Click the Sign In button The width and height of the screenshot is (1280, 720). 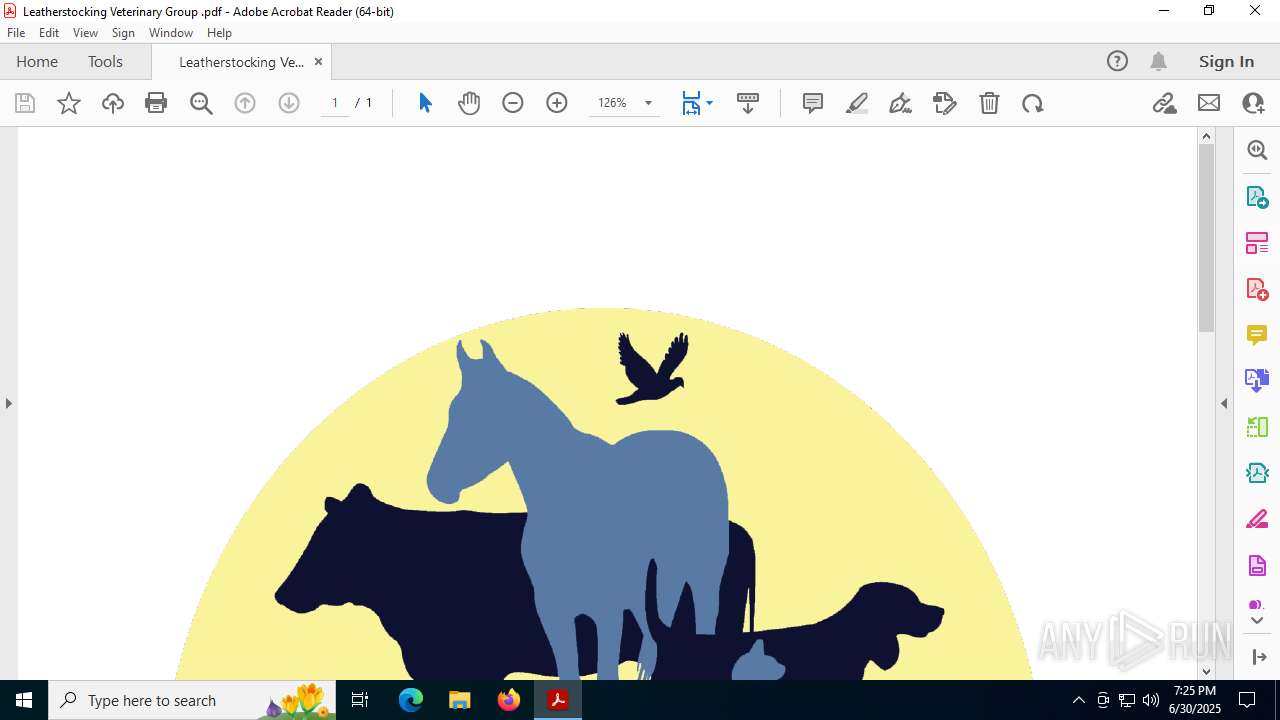pos(1226,61)
